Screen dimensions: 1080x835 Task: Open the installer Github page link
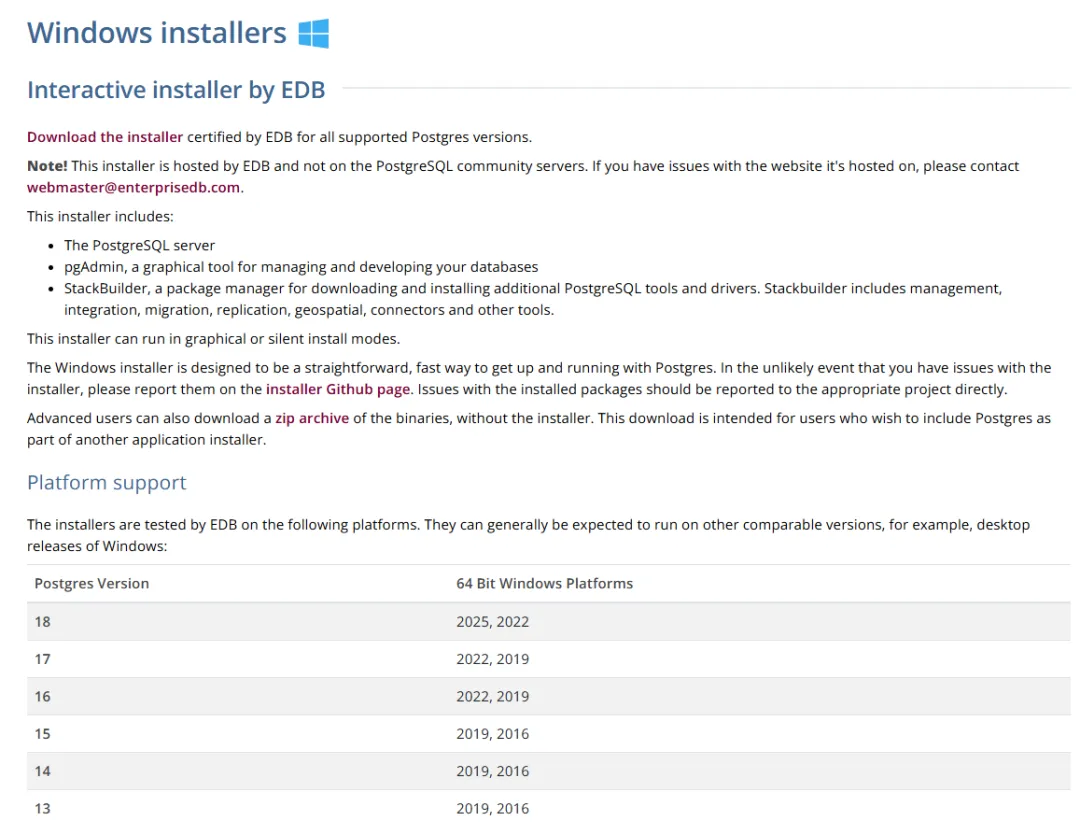coord(338,389)
